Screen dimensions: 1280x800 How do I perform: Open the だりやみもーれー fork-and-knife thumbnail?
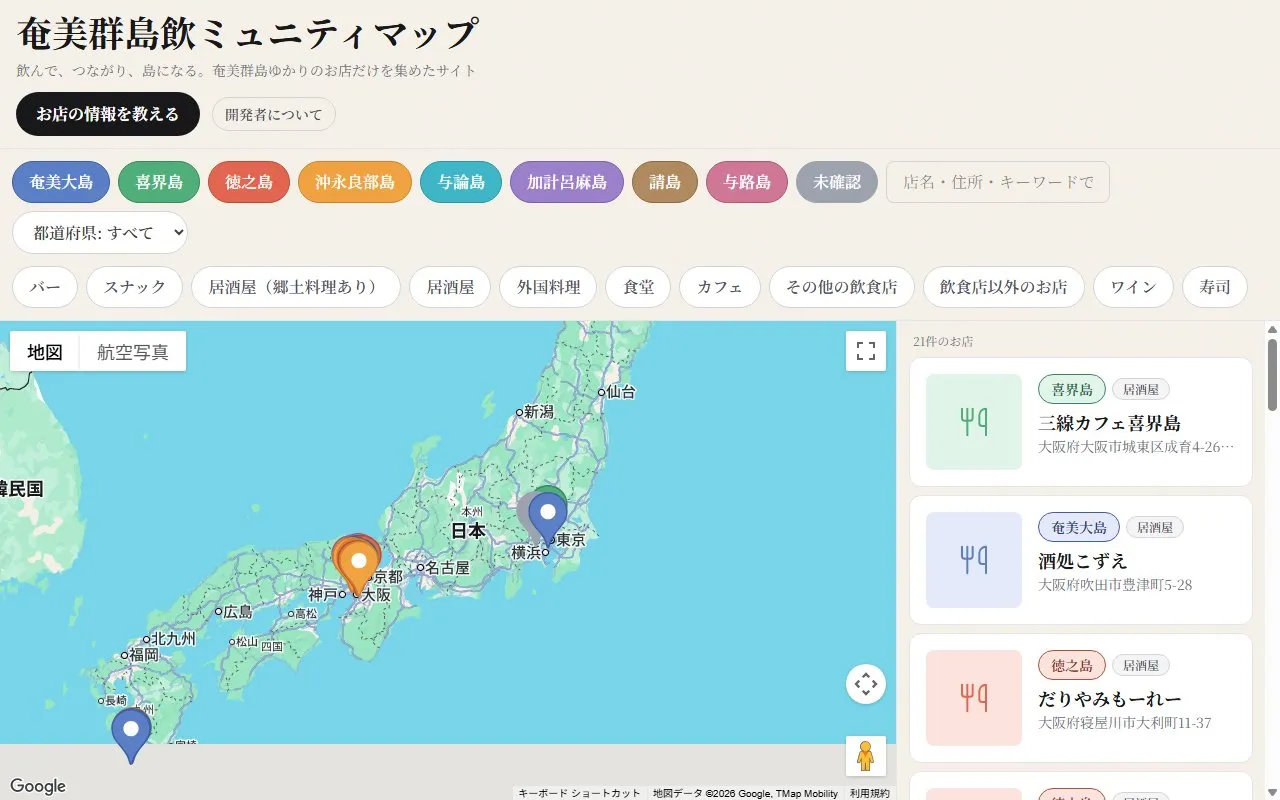974,698
